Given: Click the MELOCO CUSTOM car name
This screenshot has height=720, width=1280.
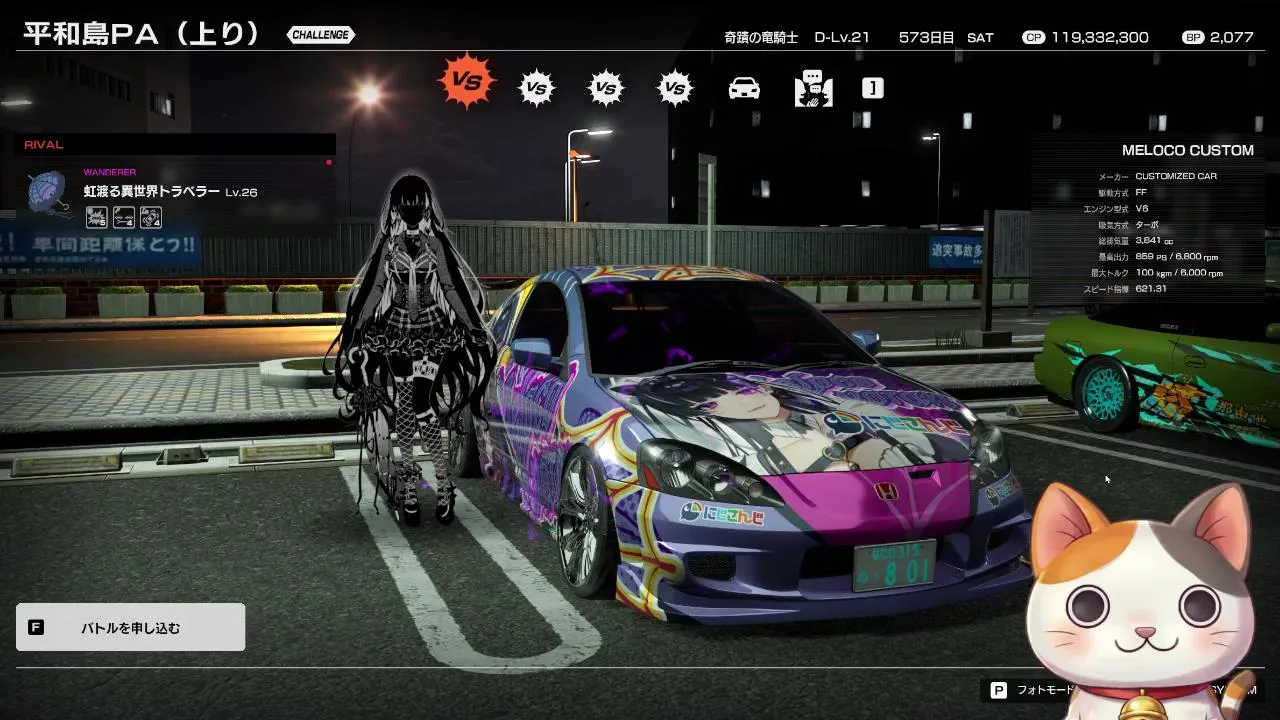Looking at the screenshot, I should click(1187, 150).
